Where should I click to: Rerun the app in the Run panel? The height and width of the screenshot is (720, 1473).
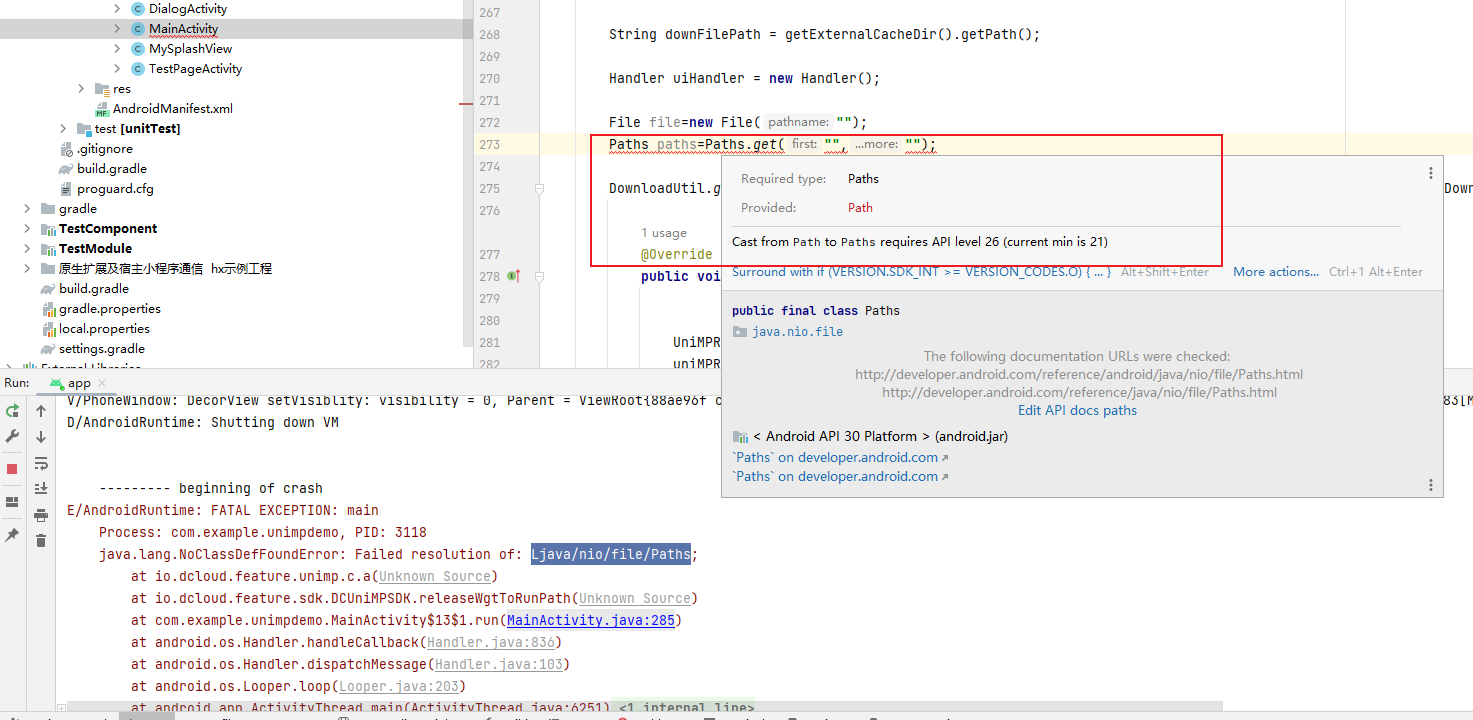pos(12,411)
